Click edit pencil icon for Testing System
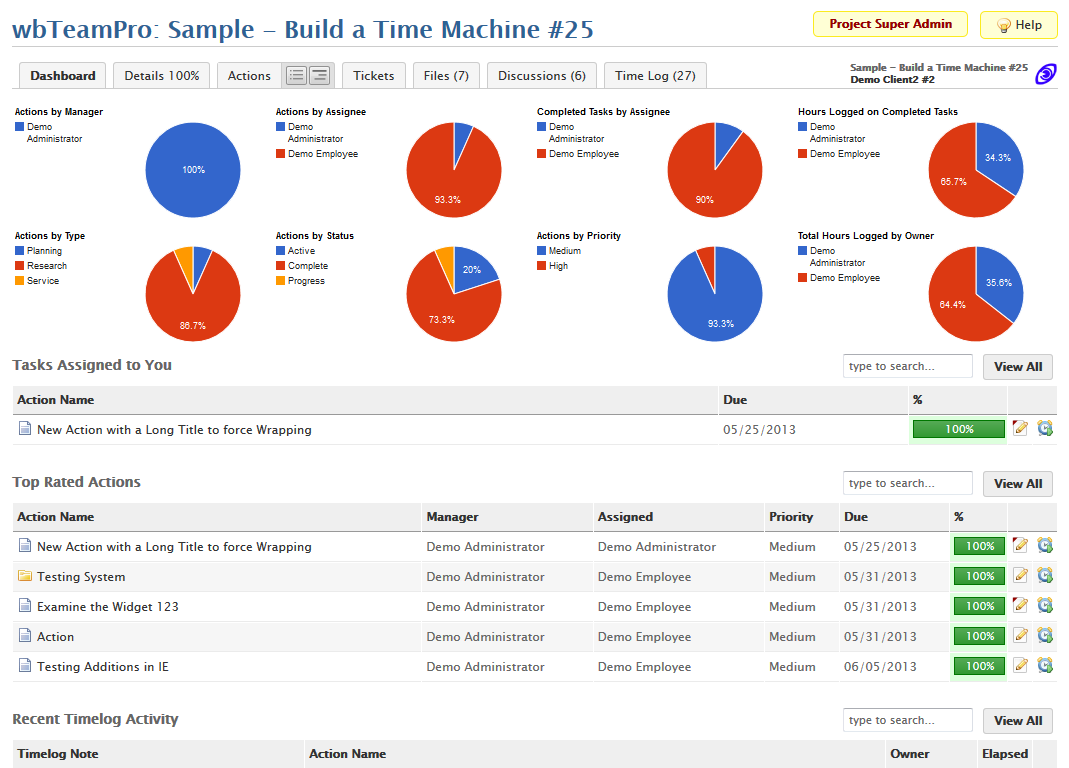This screenshot has width=1069, height=768. coord(1020,576)
